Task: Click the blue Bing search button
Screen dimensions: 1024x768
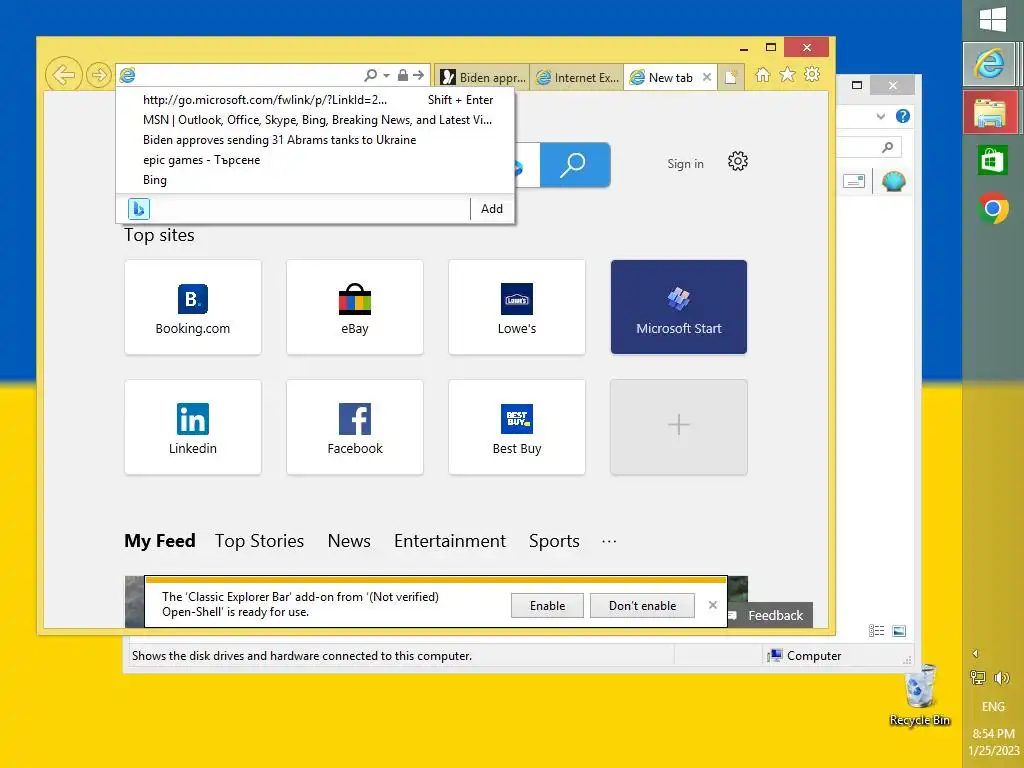Action: coord(575,165)
